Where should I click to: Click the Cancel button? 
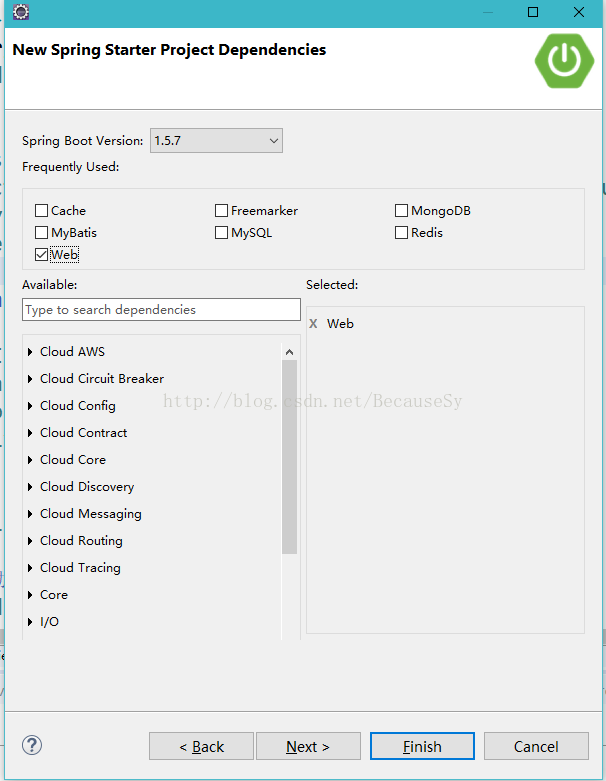(536, 746)
